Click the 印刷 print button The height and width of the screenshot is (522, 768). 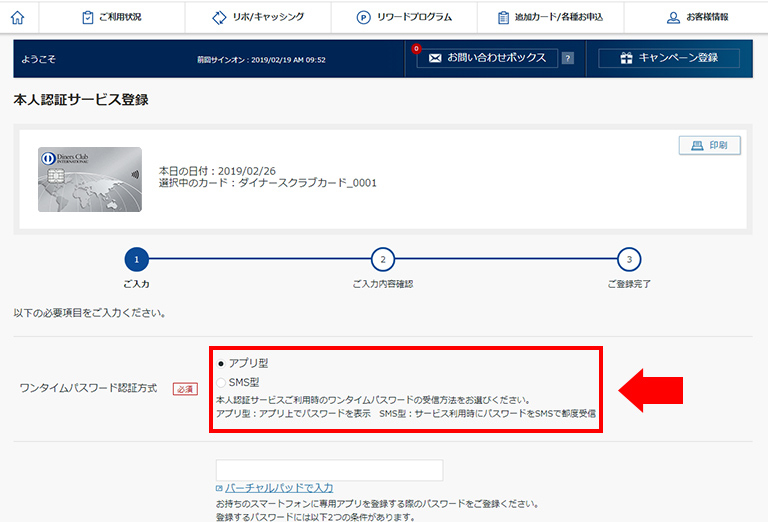coord(709,145)
